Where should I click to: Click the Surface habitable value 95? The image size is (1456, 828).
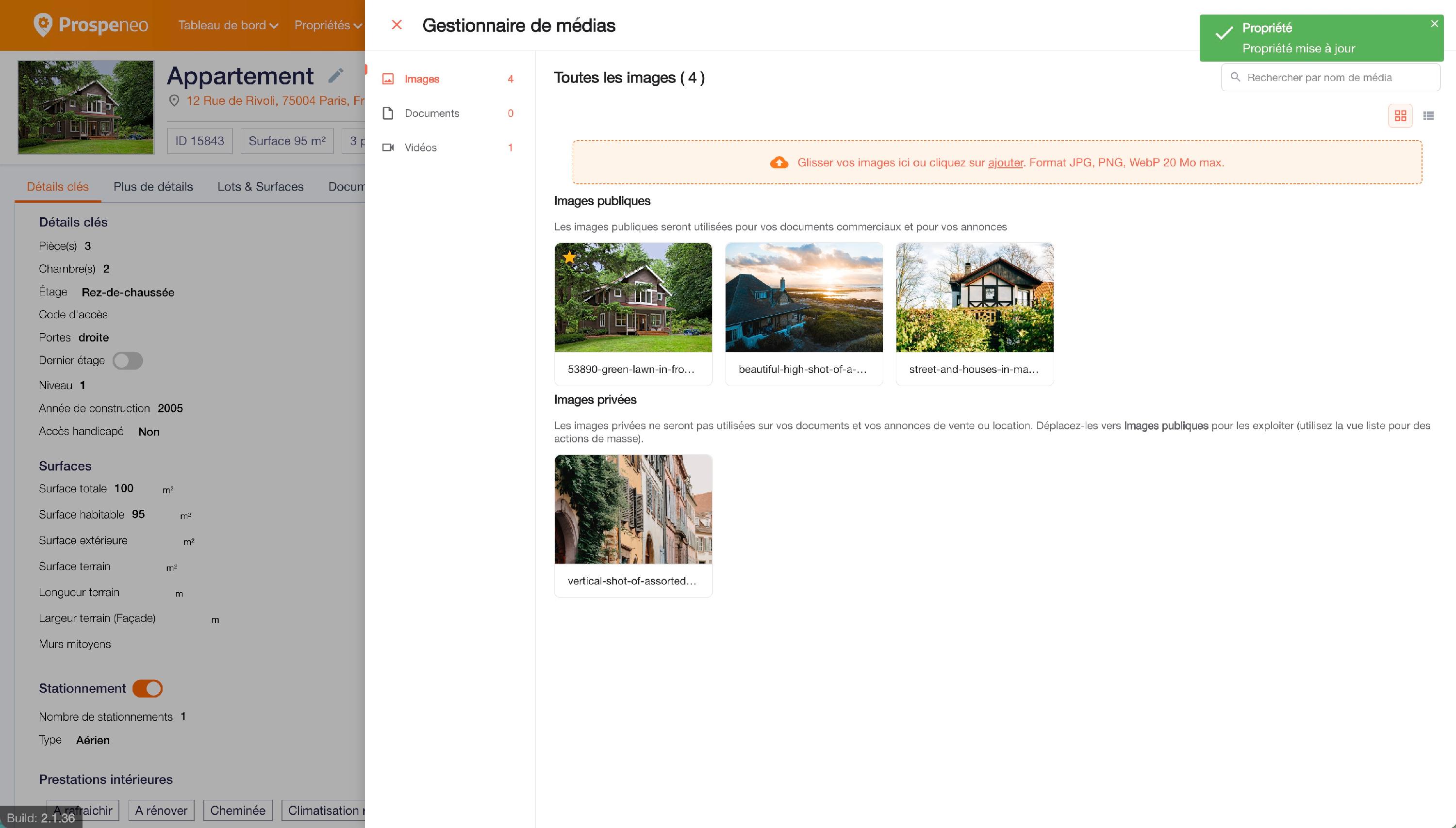tap(138, 514)
